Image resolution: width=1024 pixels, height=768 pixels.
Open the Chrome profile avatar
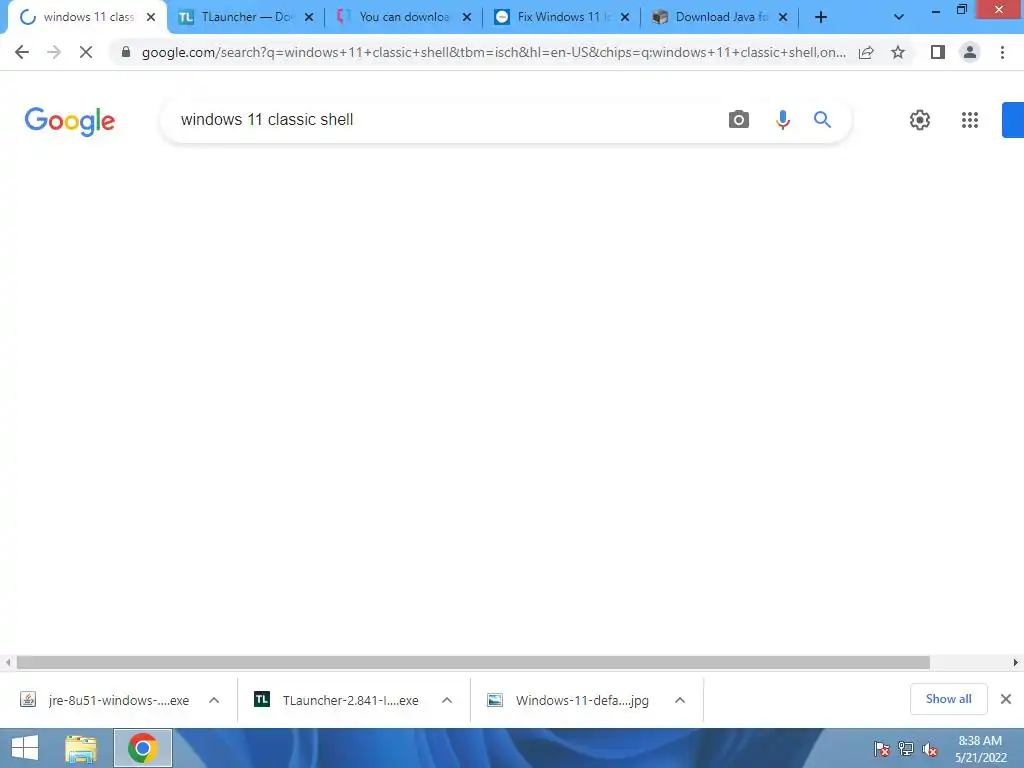point(970,52)
